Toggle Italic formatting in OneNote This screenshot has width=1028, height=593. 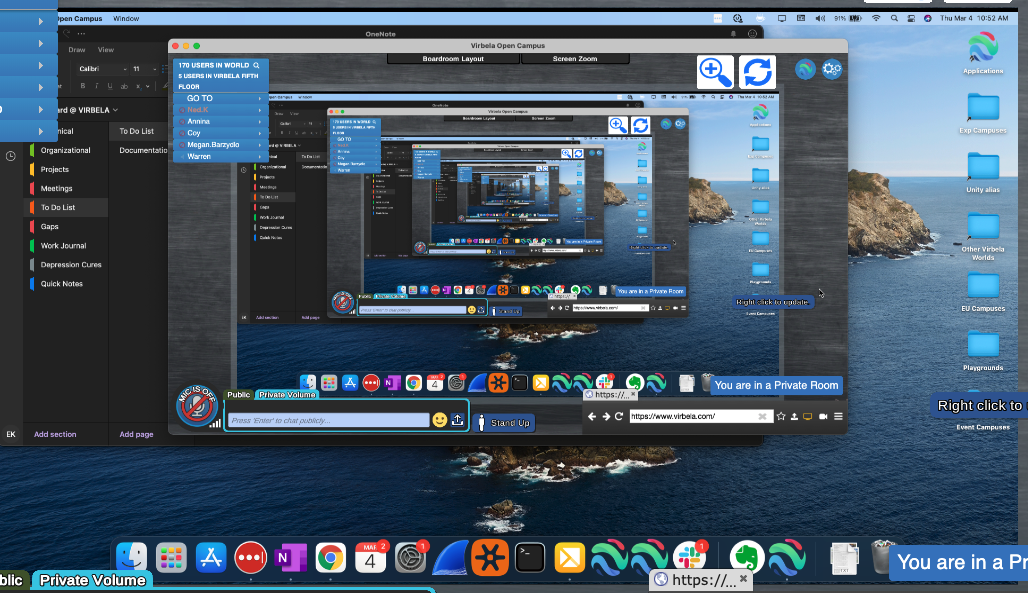(x=96, y=86)
